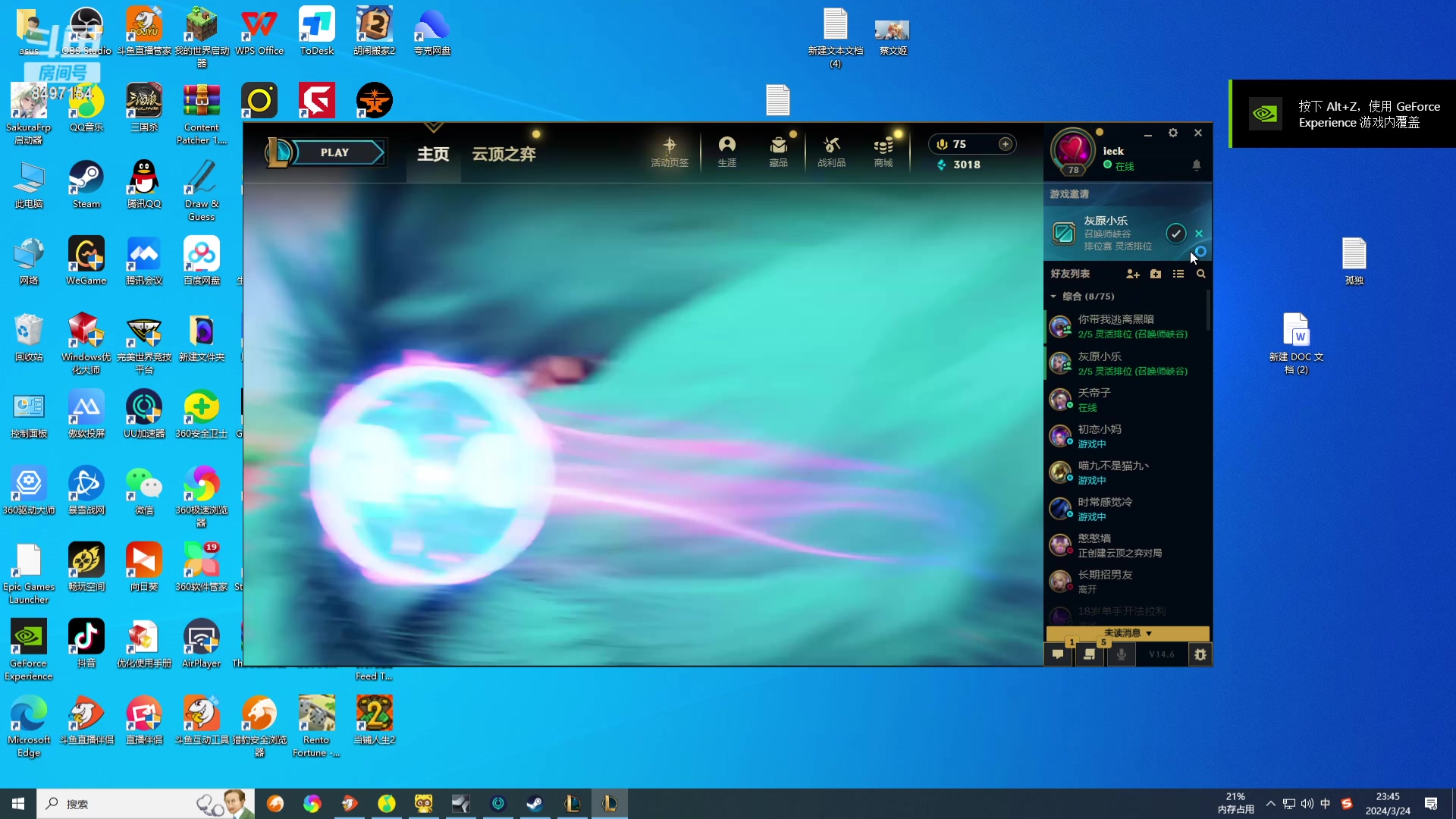Decline 灰原小乐 invite with X

click(x=1199, y=234)
